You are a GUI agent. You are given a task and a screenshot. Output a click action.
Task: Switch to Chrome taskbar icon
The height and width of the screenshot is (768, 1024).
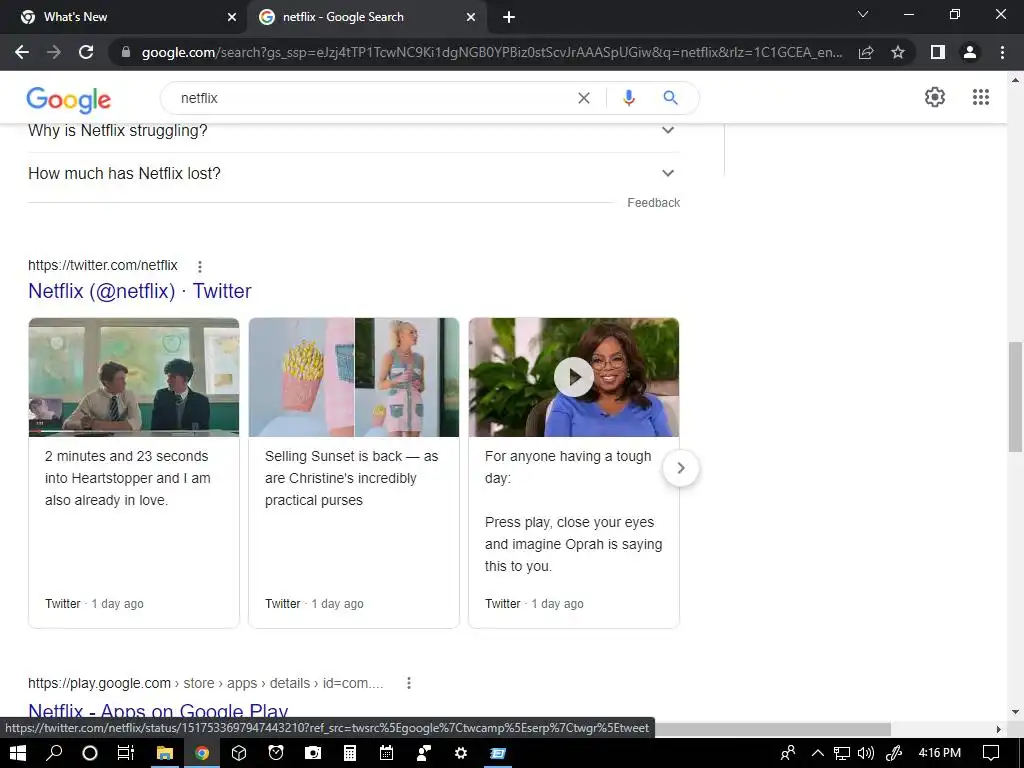point(202,753)
